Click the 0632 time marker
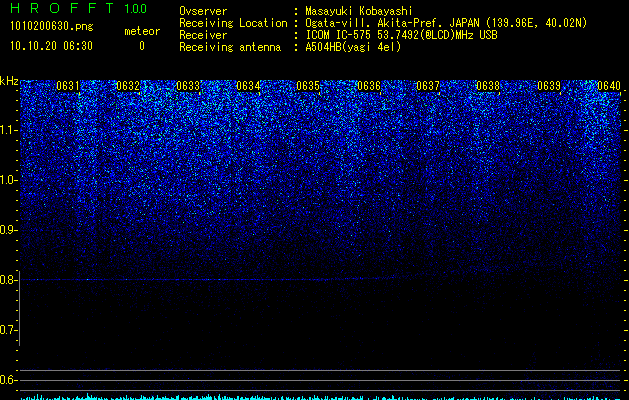 (x=128, y=86)
